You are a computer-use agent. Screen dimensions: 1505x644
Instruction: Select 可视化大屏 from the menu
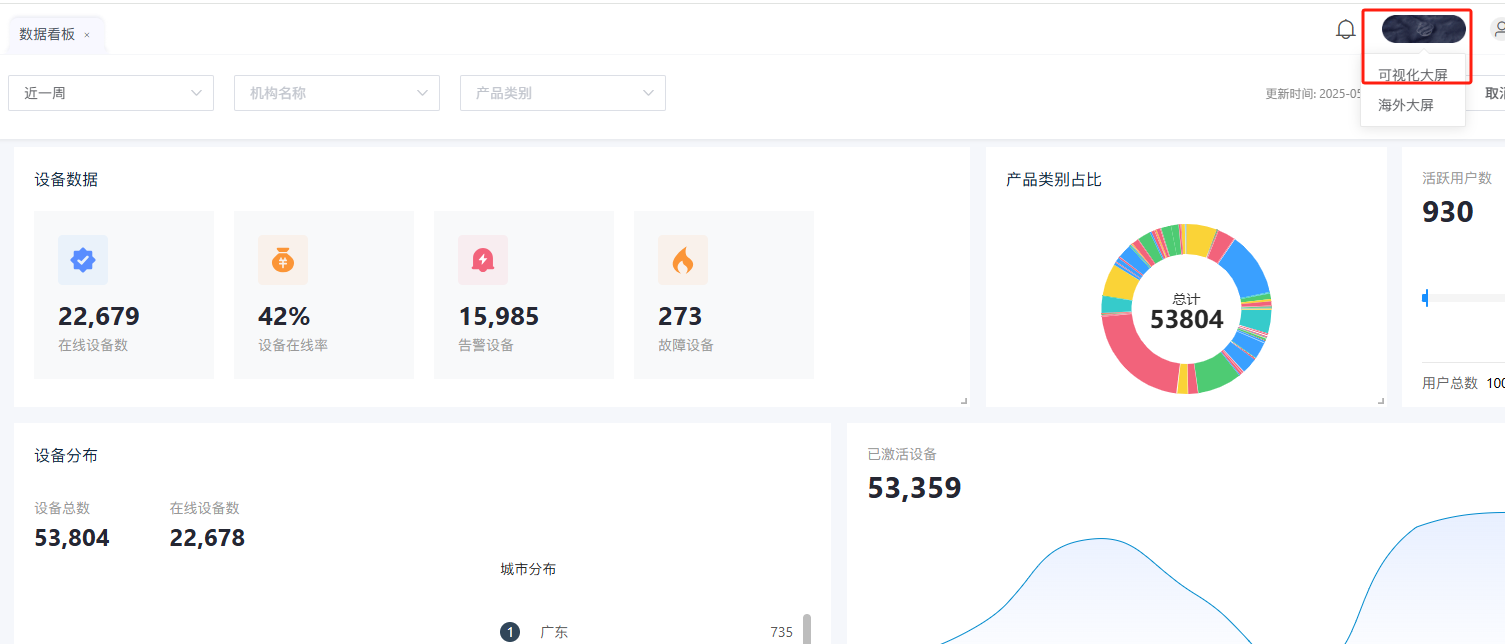[x=1412, y=75]
